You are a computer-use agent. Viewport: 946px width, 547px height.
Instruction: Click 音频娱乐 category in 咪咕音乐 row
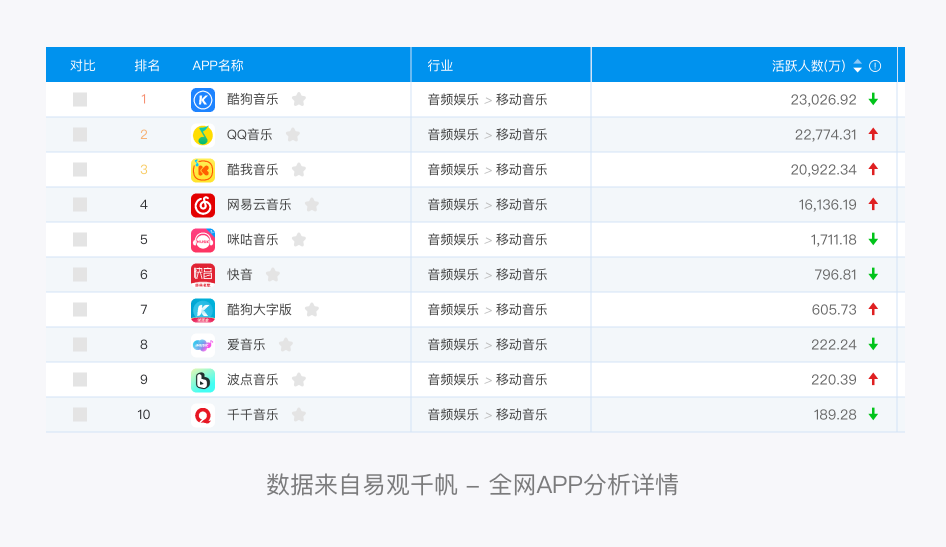[x=453, y=240]
